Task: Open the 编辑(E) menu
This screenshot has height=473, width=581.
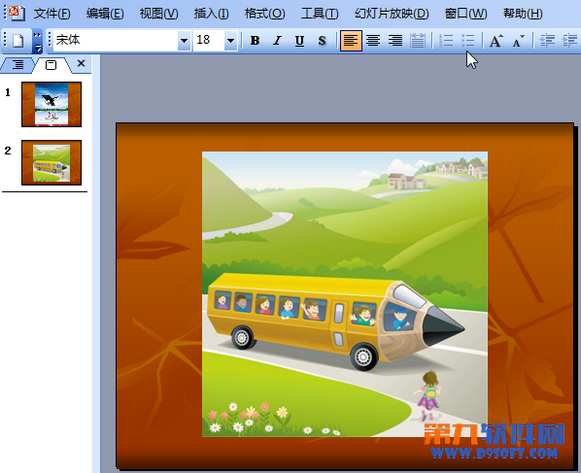Action: 105,14
